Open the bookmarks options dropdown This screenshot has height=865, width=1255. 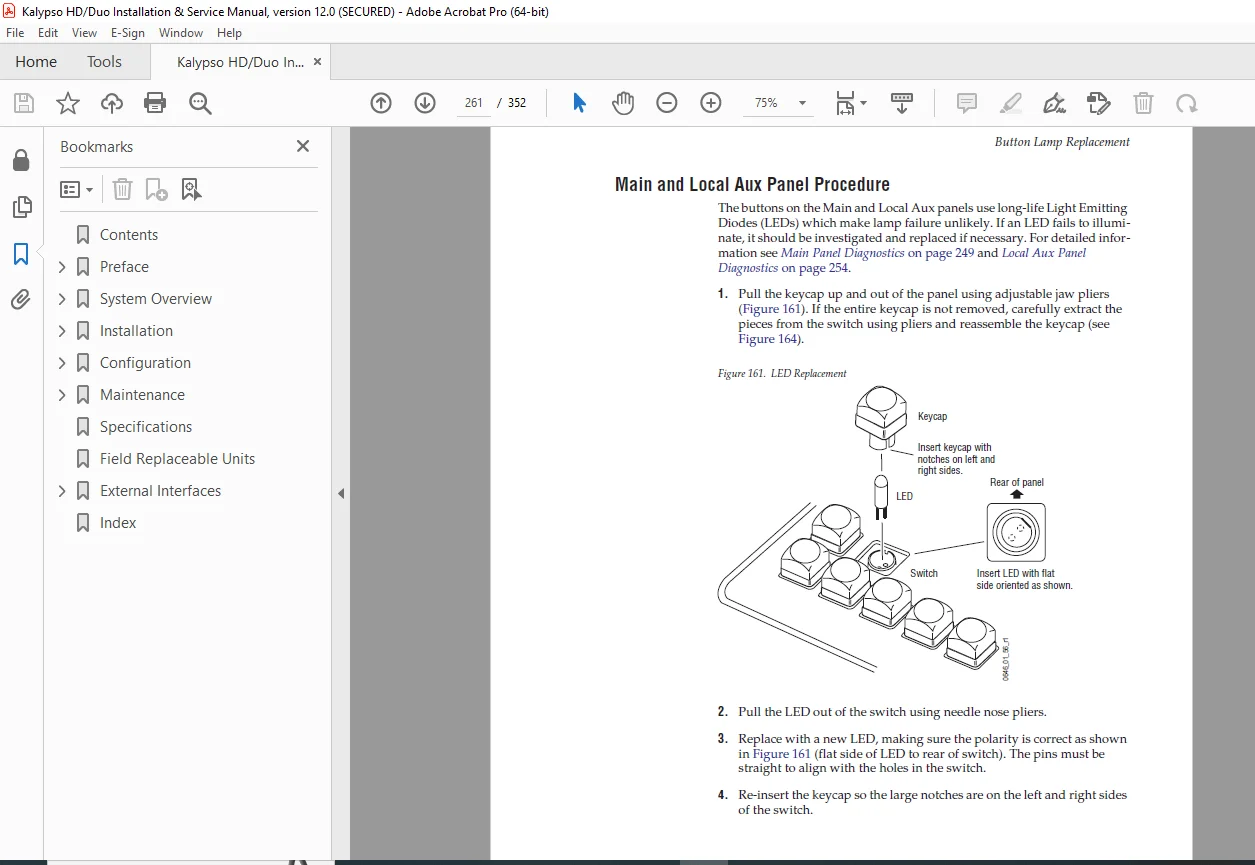[x=77, y=189]
